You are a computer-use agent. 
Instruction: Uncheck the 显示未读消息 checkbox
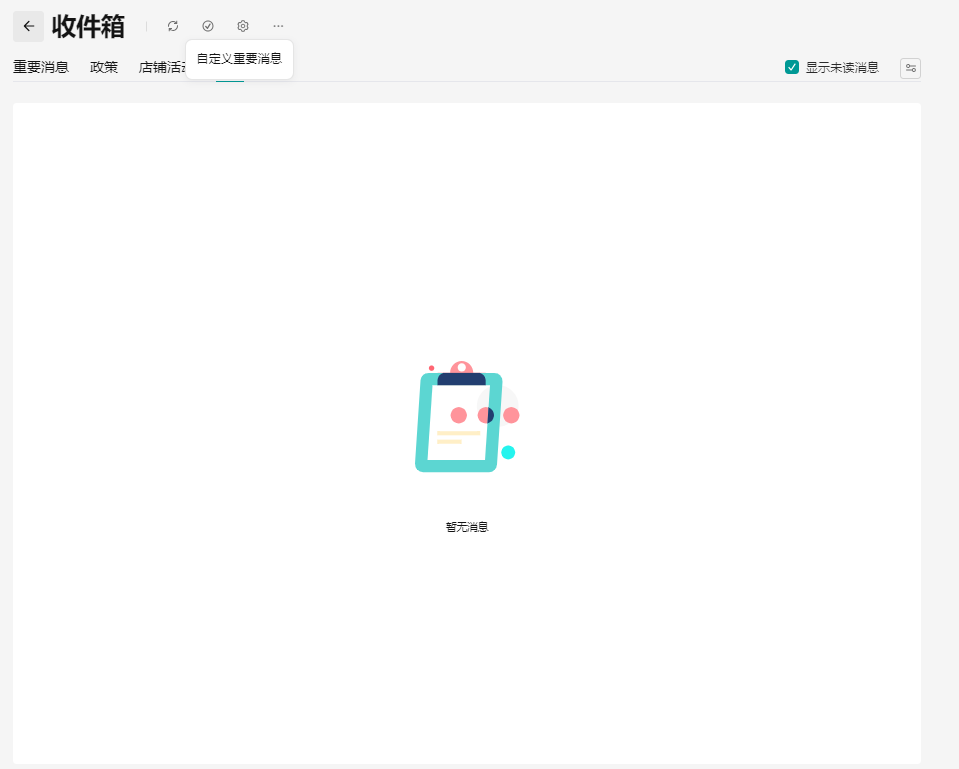pos(792,68)
